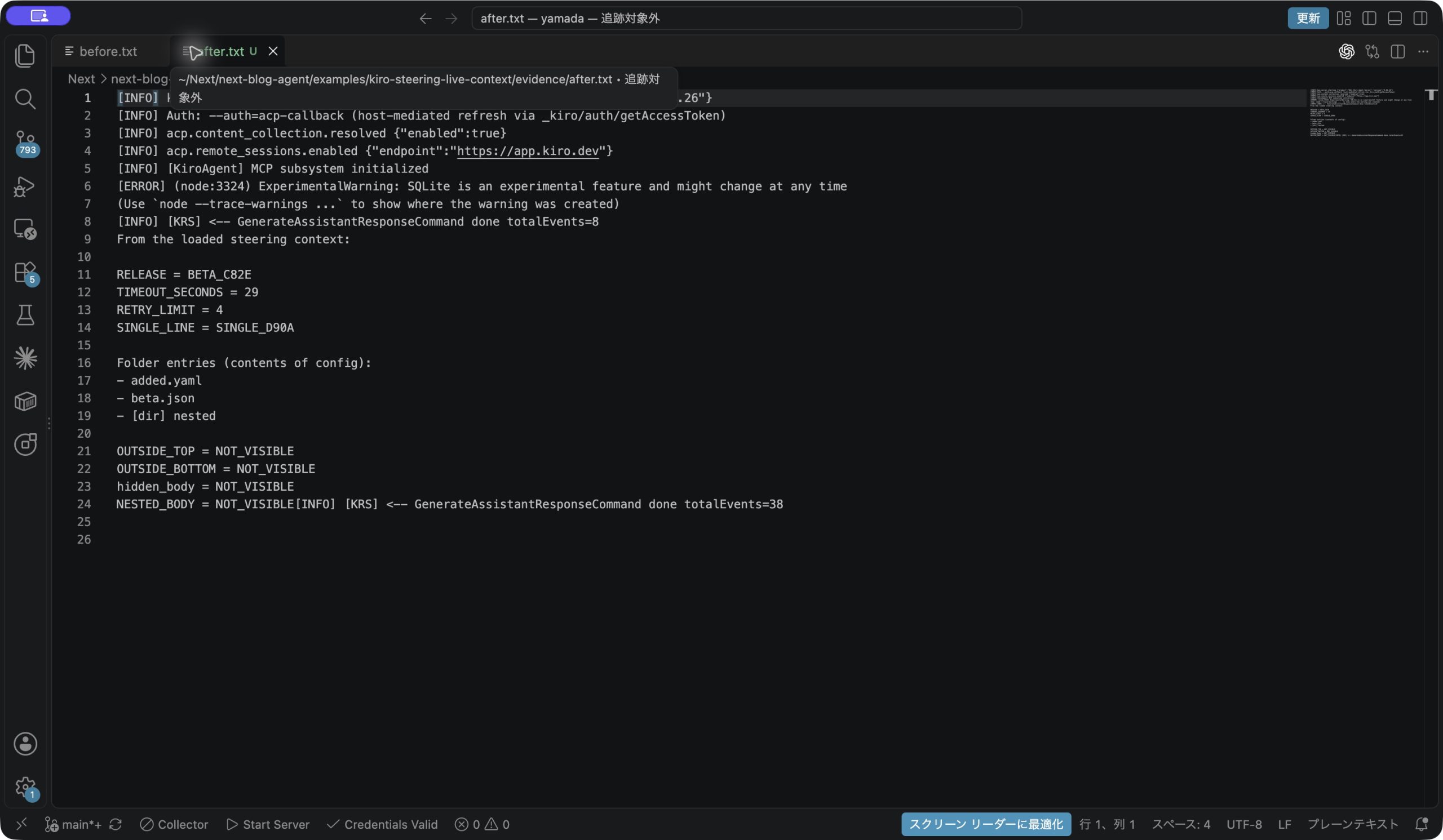The image size is (1443, 840).
Task: Open the Search view
Action: point(25,99)
